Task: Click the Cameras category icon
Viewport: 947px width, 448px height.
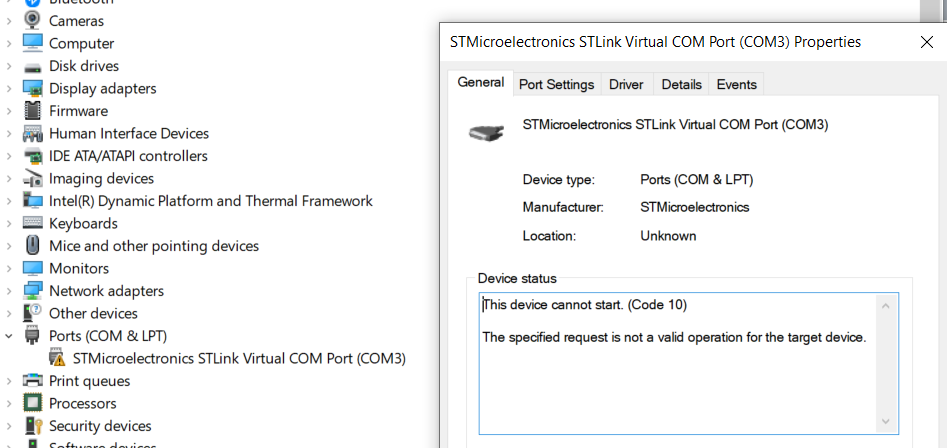Action: (33, 21)
